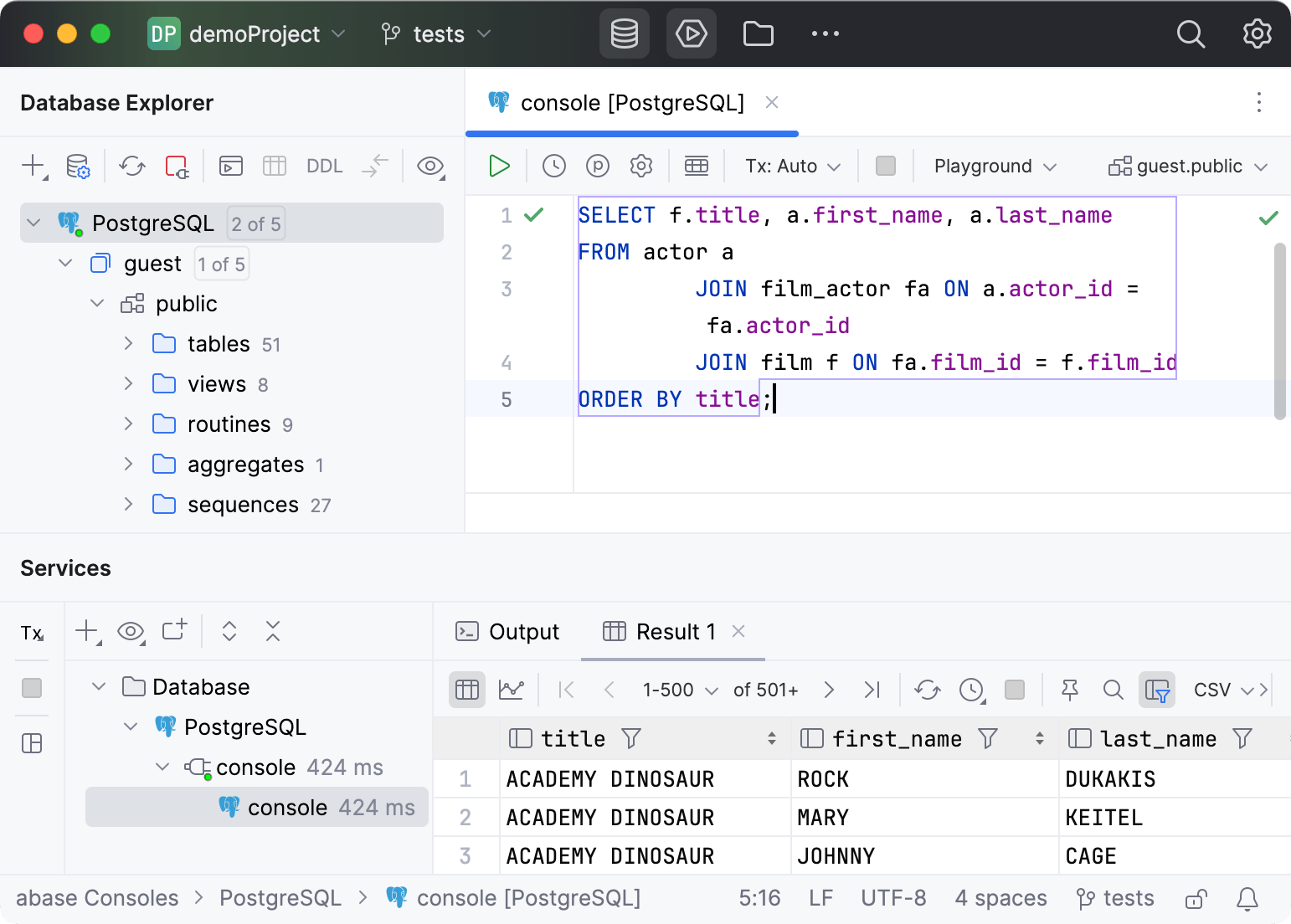Click the DDL button in Database Explorer

324,166
